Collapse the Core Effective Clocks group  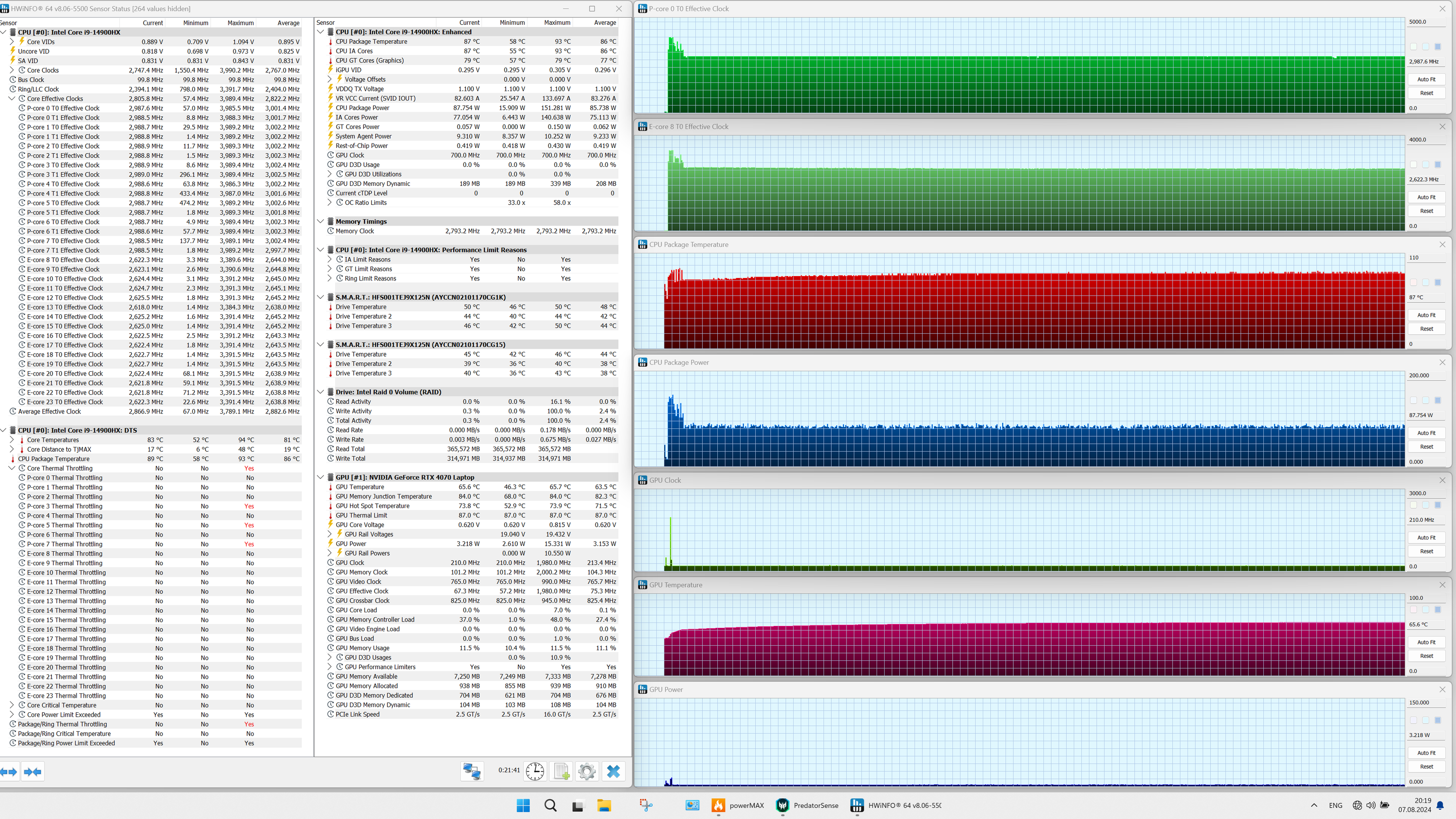(12, 98)
